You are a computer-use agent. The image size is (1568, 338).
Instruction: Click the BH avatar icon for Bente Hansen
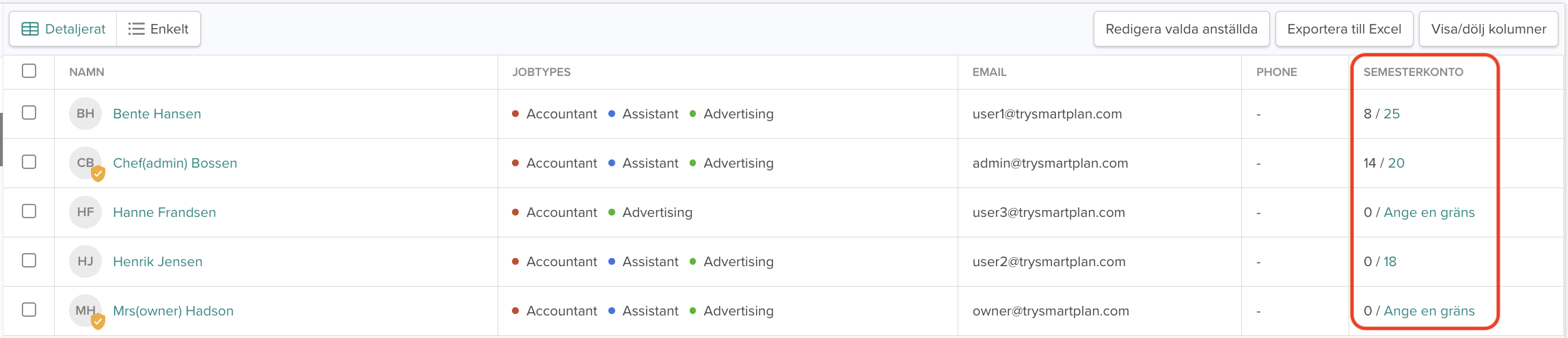click(85, 114)
